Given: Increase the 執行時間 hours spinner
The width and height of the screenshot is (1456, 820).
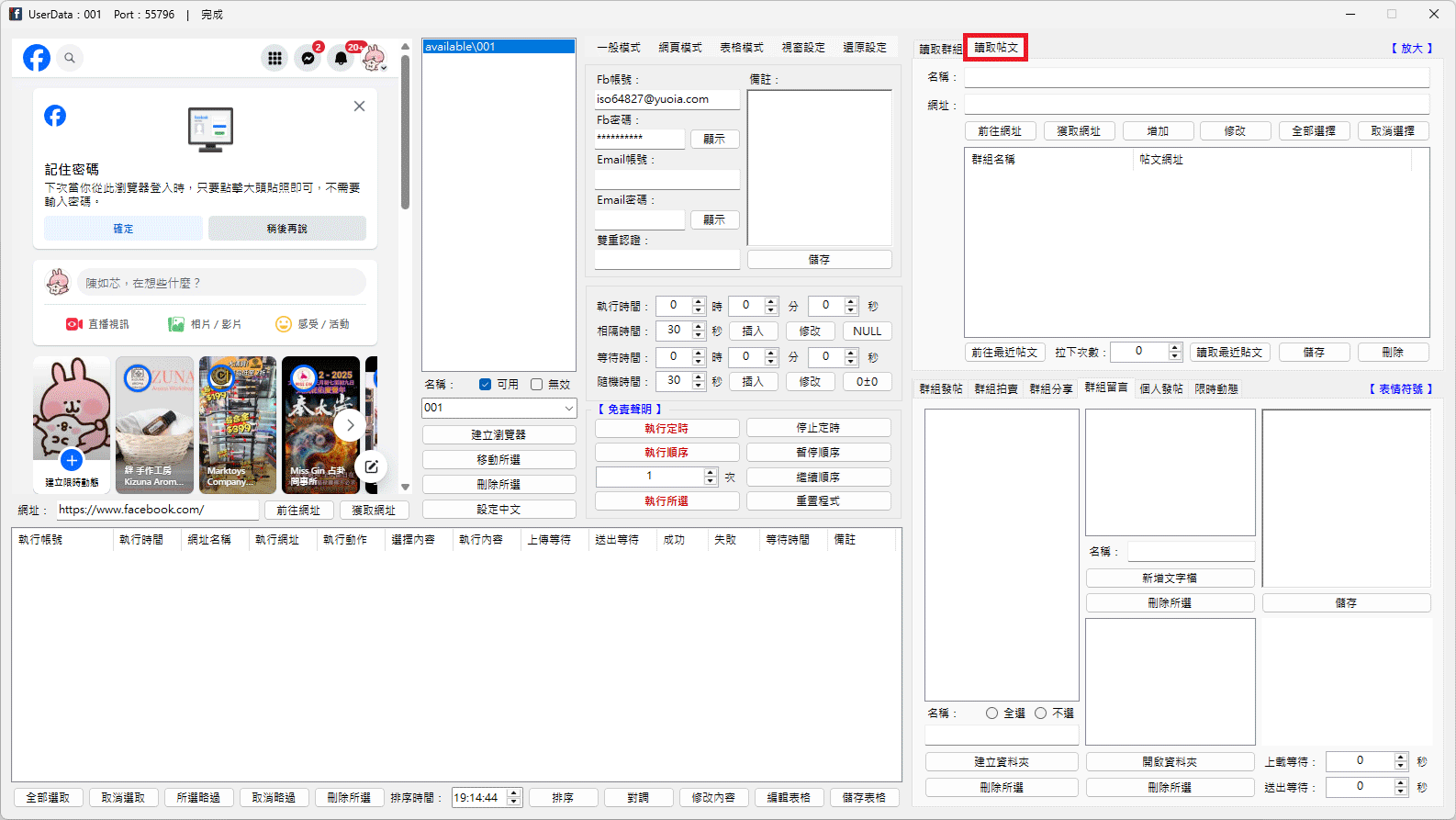Looking at the screenshot, I should tap(699, 301).
